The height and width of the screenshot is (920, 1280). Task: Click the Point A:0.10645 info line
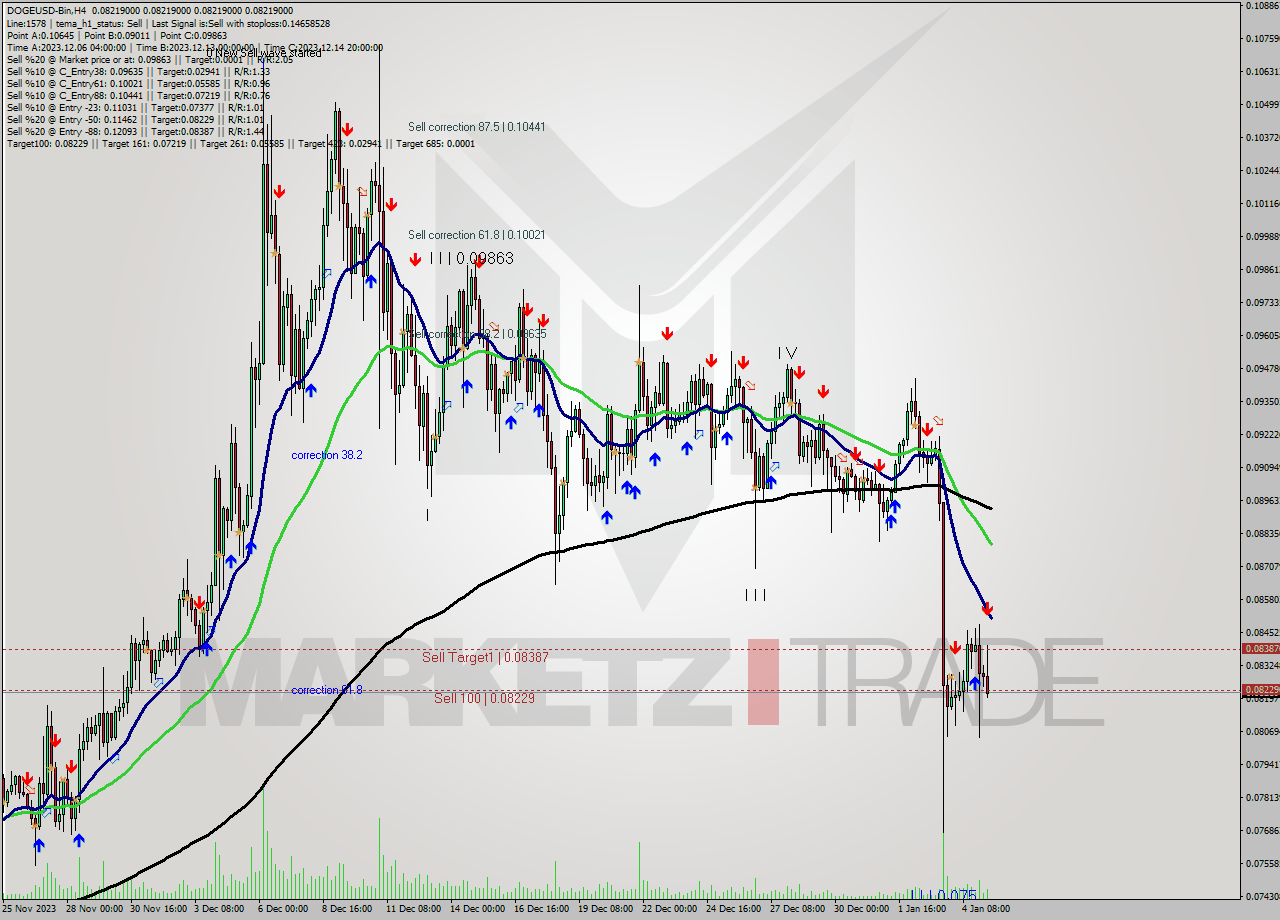coord(117,35)
